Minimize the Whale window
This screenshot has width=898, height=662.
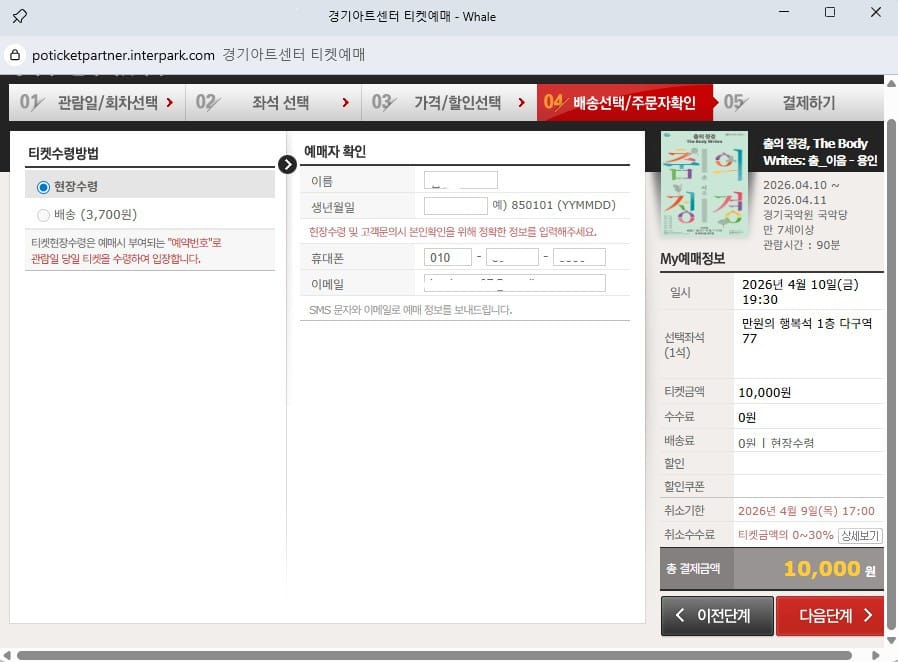coord(784,12)
